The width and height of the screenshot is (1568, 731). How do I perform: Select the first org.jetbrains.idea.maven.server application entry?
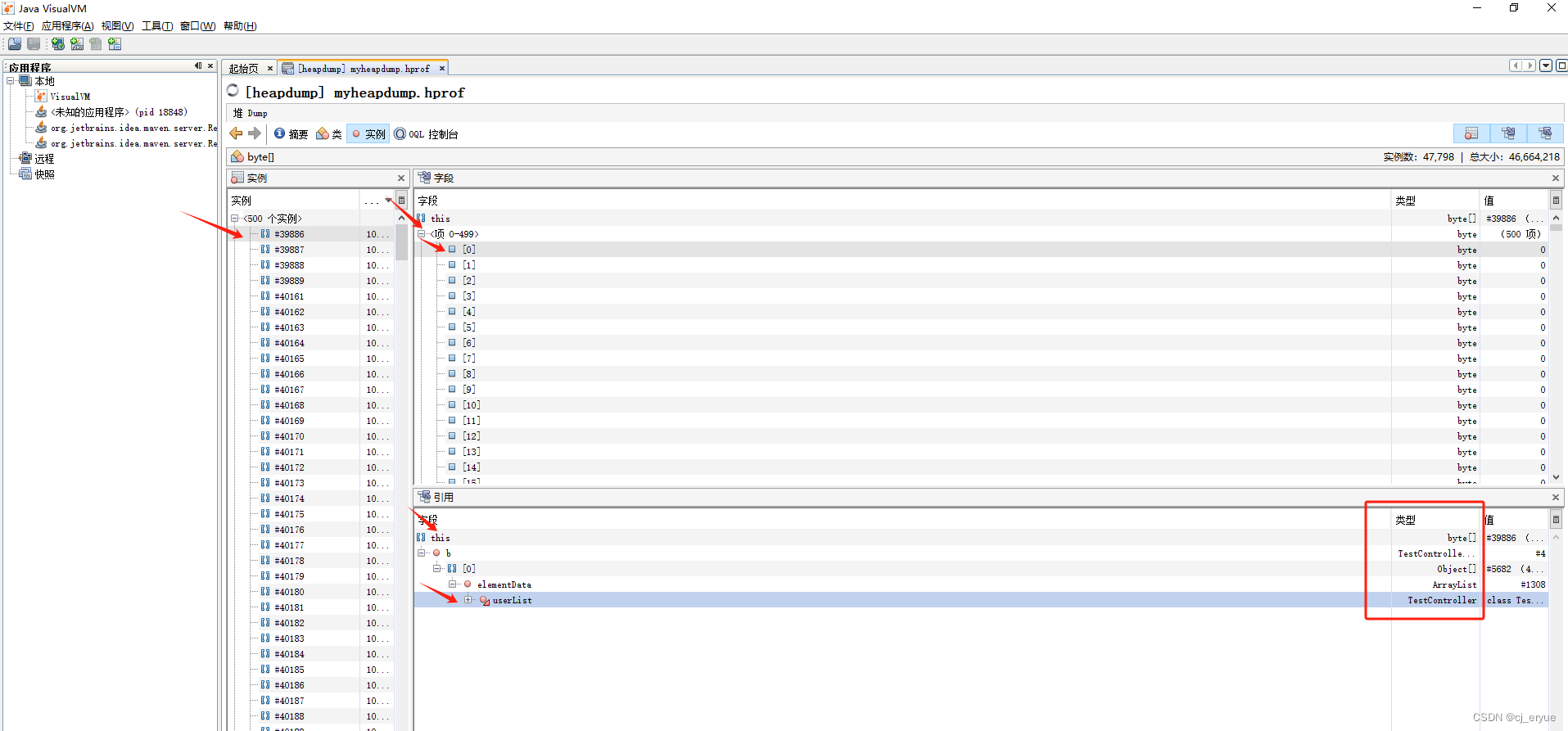coord(126,128)
